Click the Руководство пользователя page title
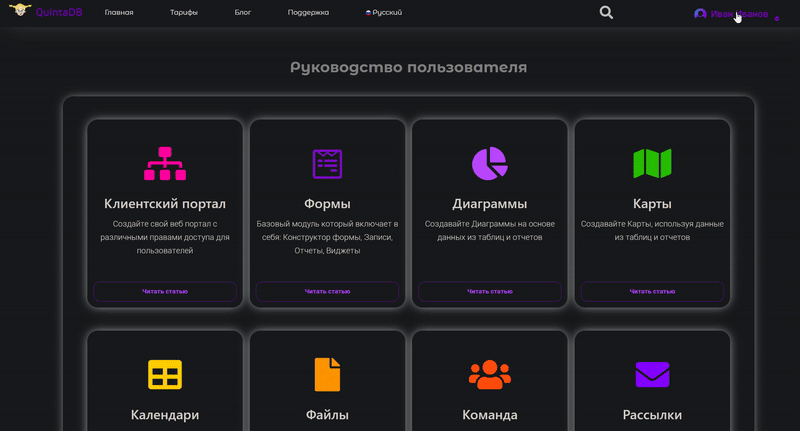The image size is (800, 431). tap(408, 67)
